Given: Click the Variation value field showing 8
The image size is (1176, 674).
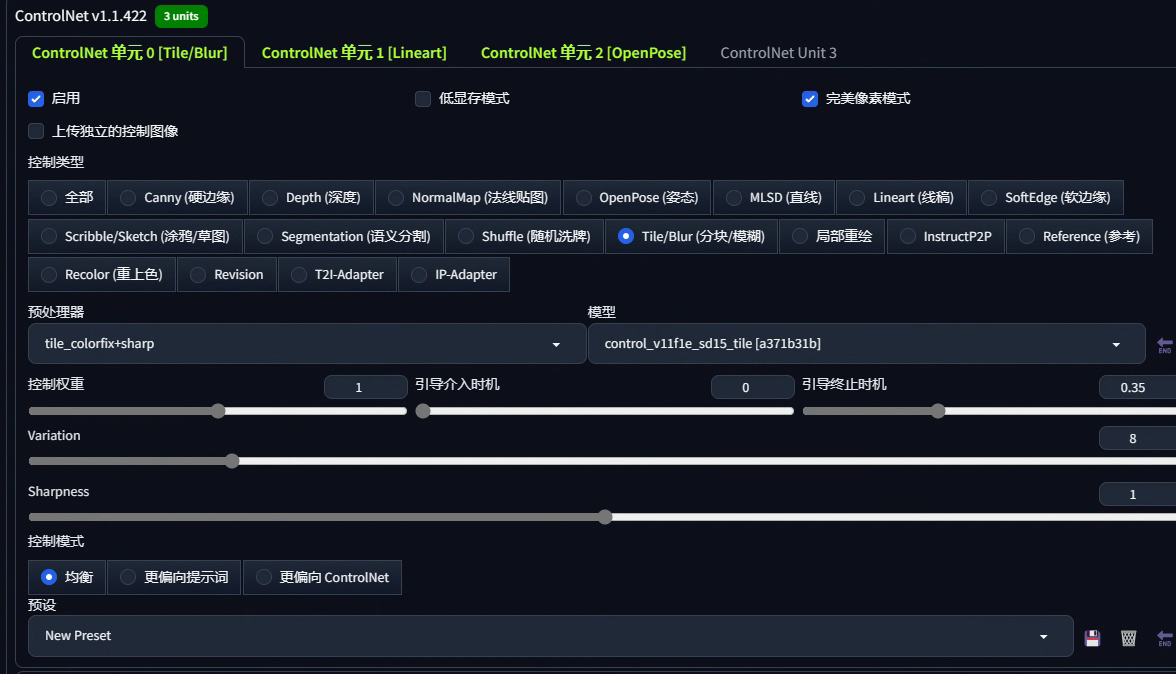Looking at the screenshot, I should click(x=1137, y=438).
